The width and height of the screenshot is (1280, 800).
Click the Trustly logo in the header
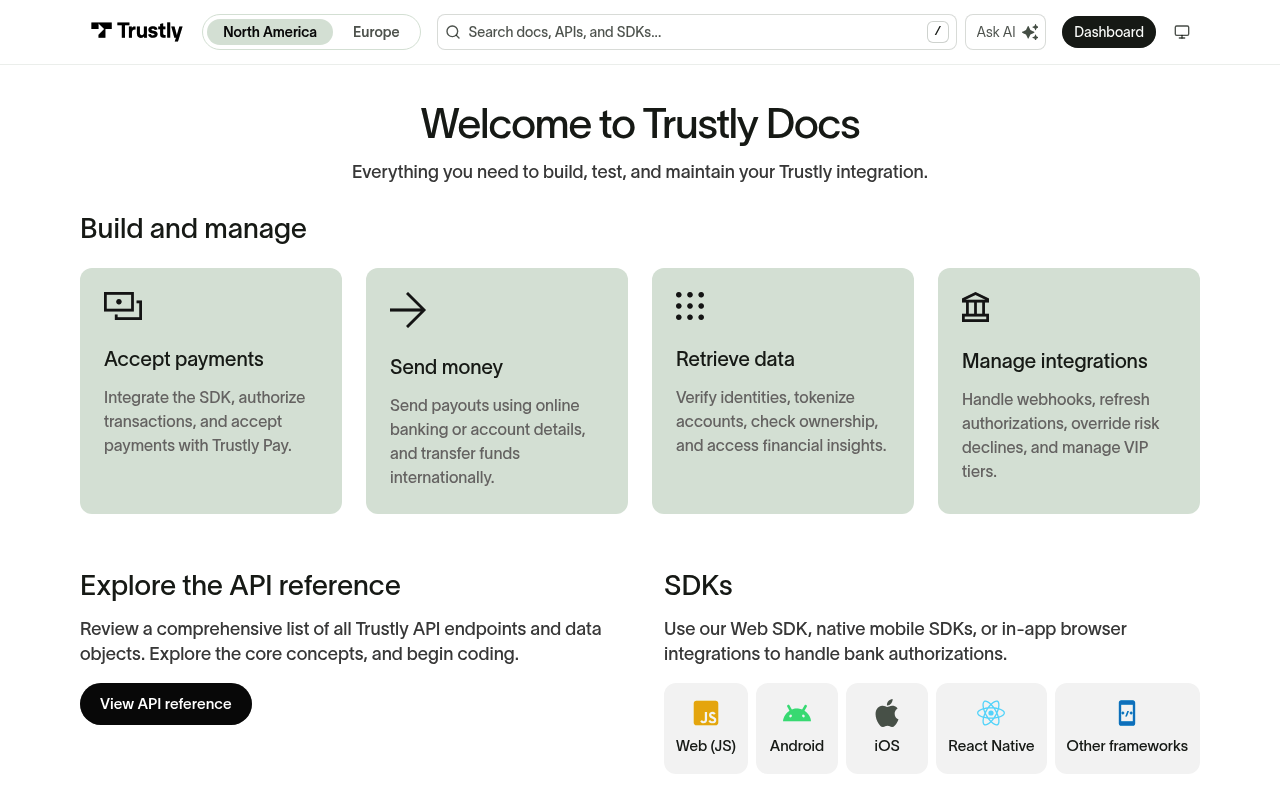point(137,32)
